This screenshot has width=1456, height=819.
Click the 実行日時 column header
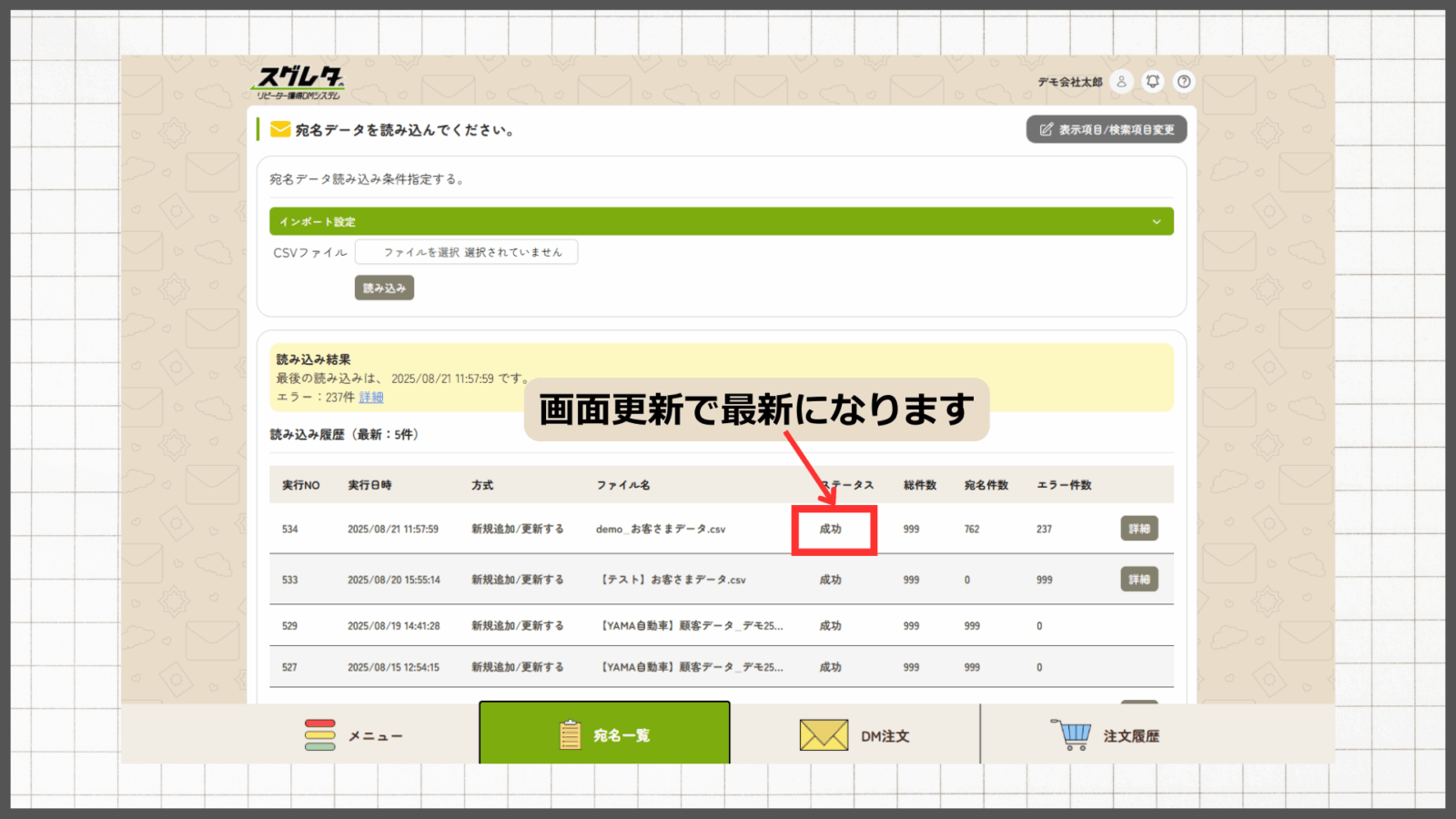click(369, 485)
